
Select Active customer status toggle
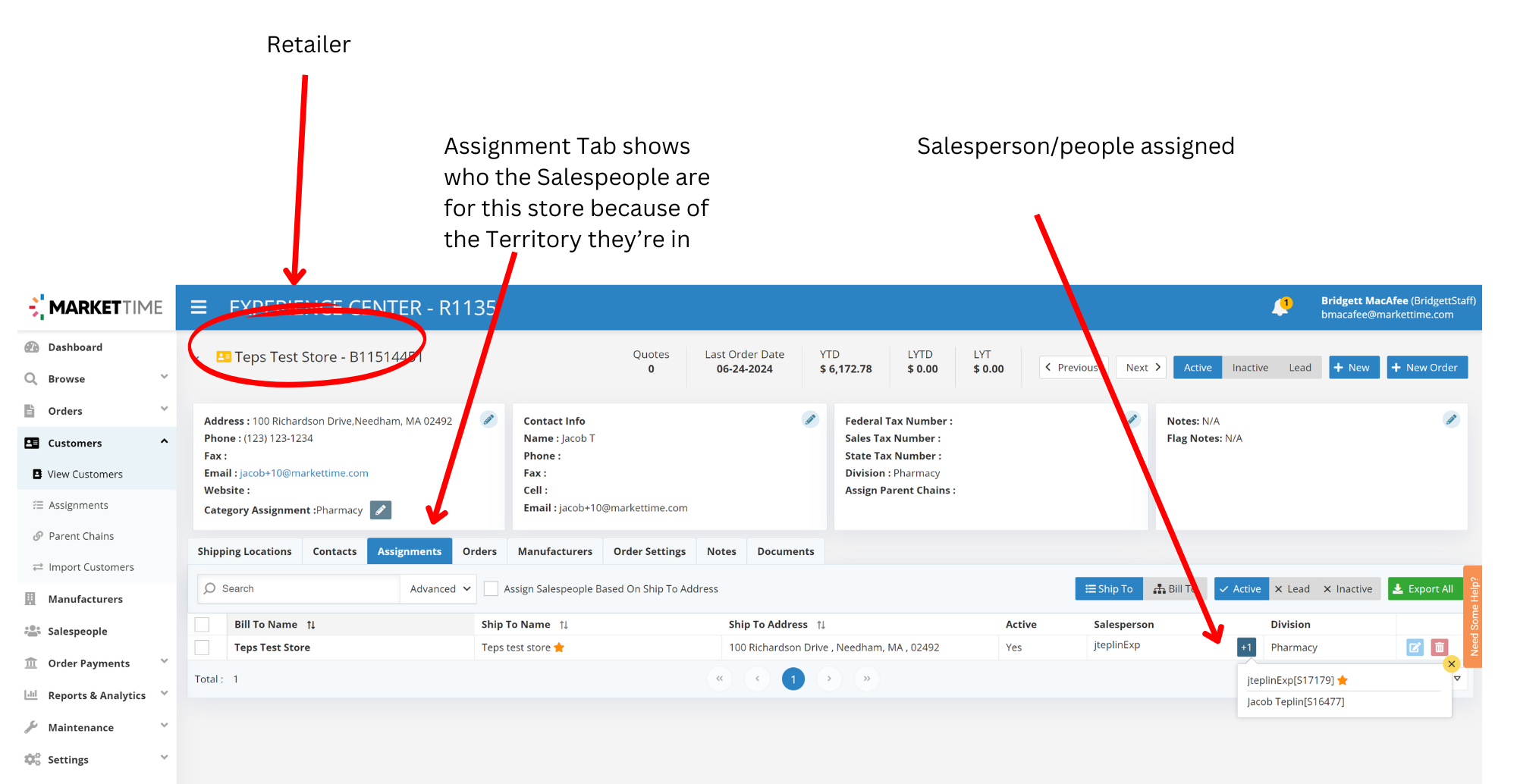click(1198, 367)
